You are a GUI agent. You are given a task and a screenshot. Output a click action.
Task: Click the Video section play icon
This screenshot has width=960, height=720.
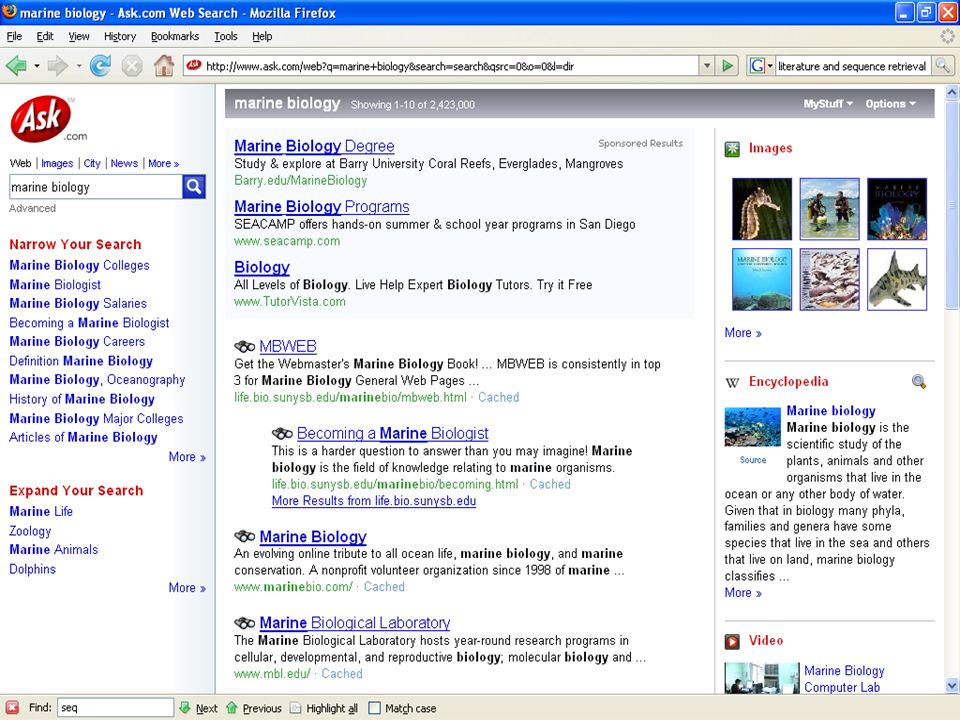(732, 641)
